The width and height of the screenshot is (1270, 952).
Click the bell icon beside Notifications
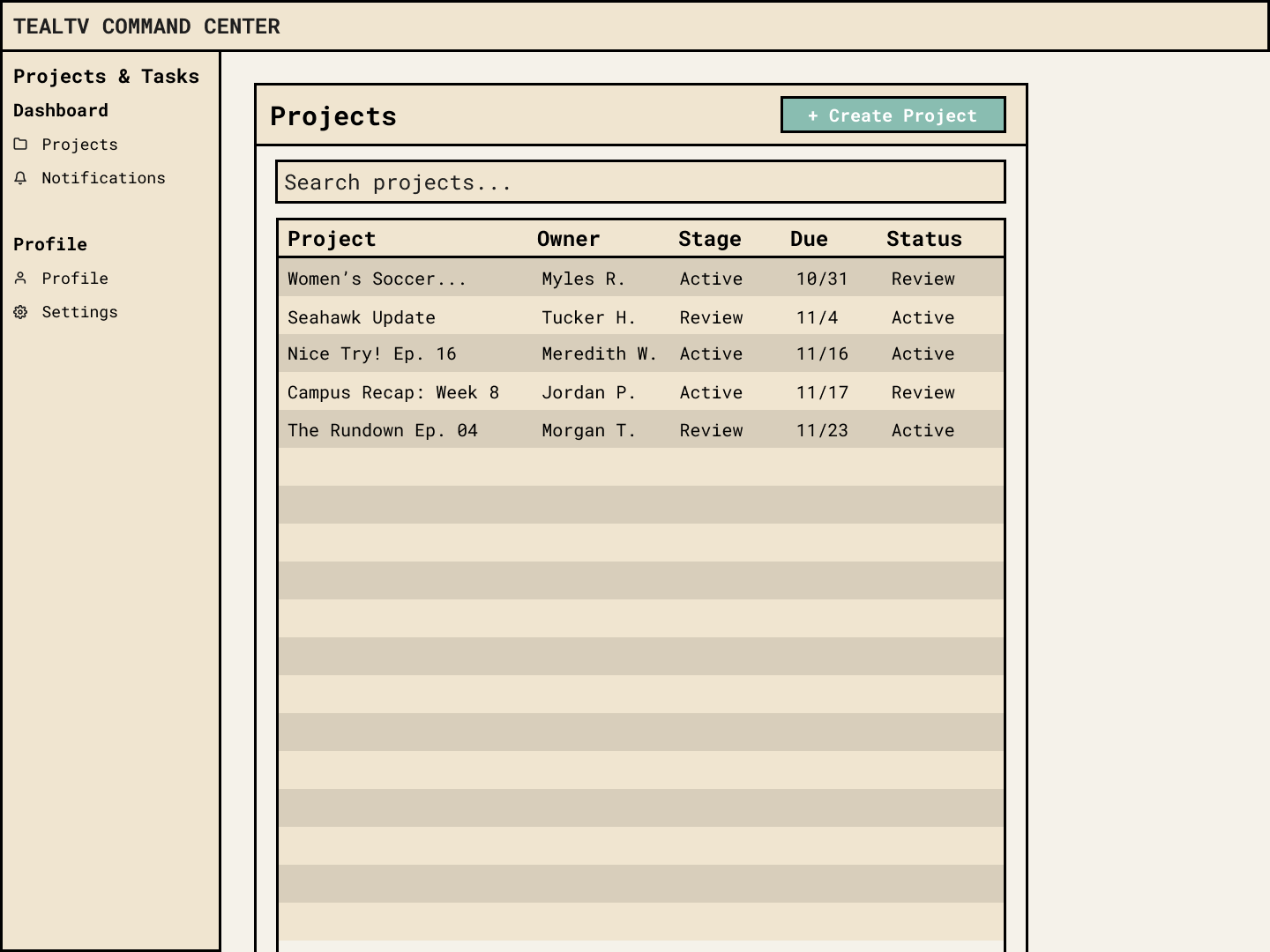[20, 178]
